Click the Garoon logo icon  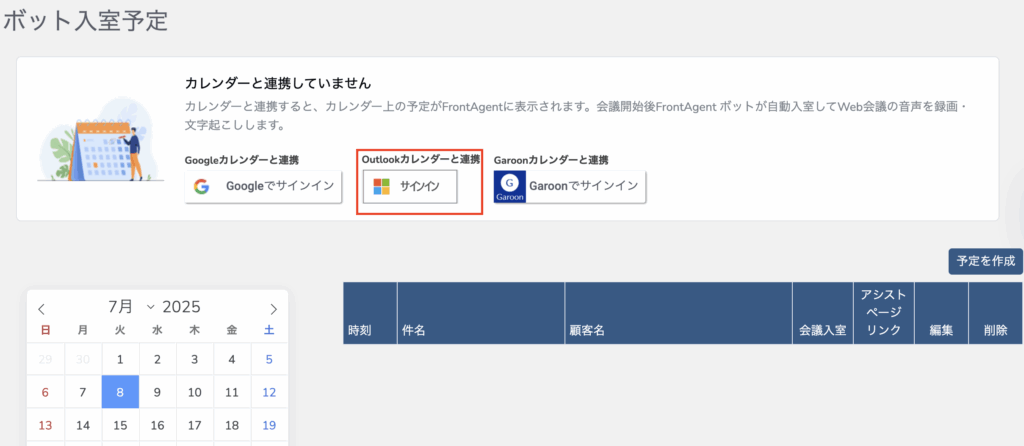point(510,187)
